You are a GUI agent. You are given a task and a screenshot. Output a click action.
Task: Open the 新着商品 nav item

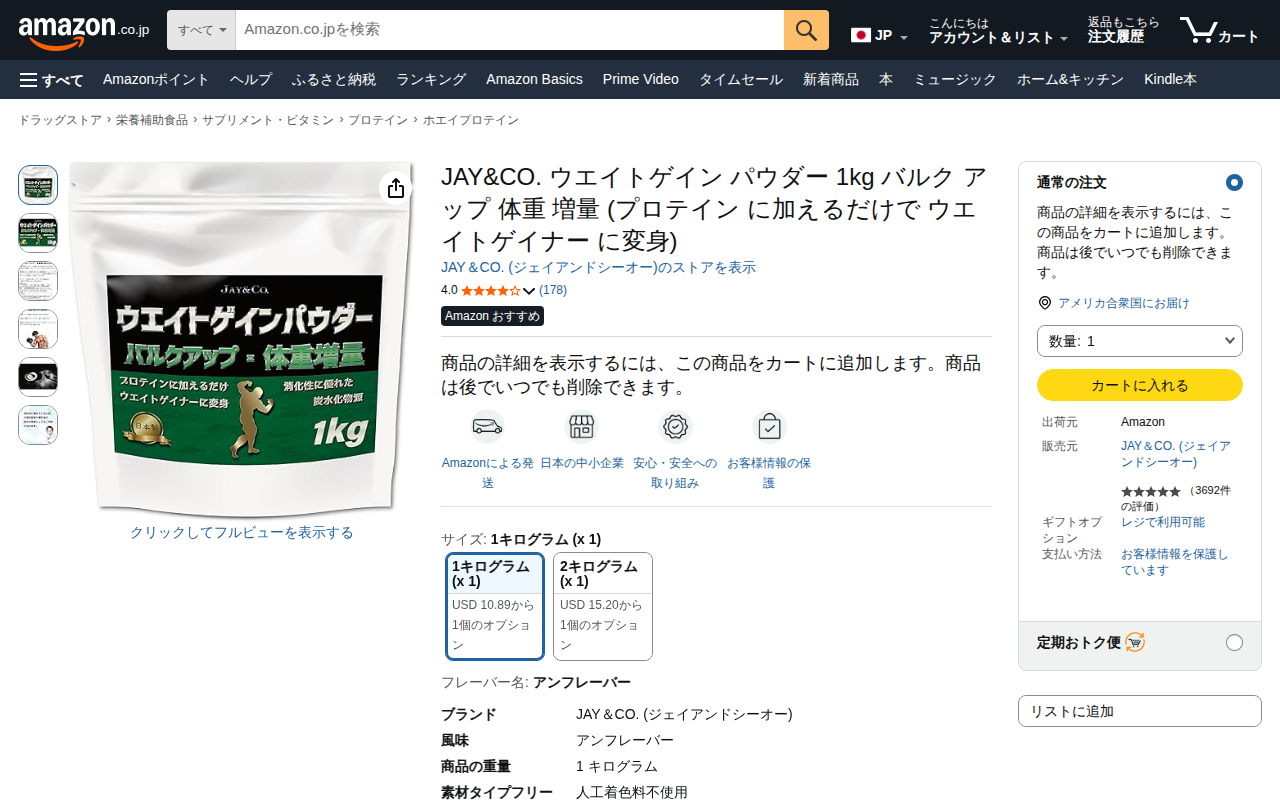pyautogui.click(x=831, y=79)
